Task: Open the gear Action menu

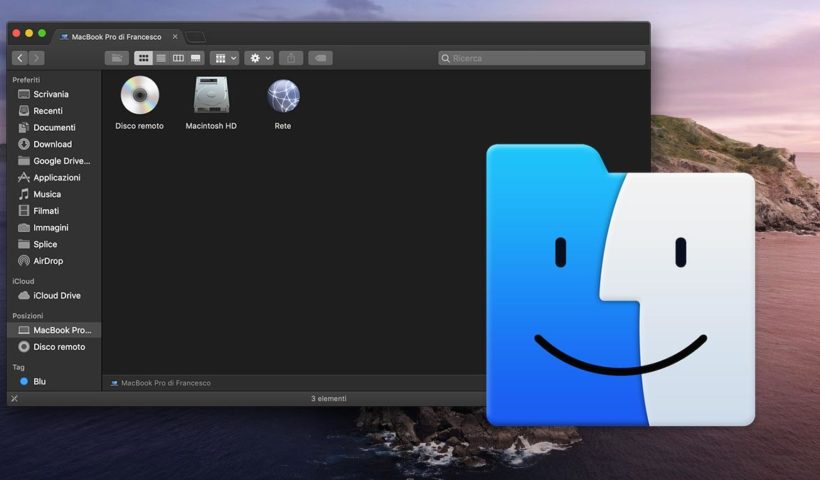Action: tap(259, 58)
